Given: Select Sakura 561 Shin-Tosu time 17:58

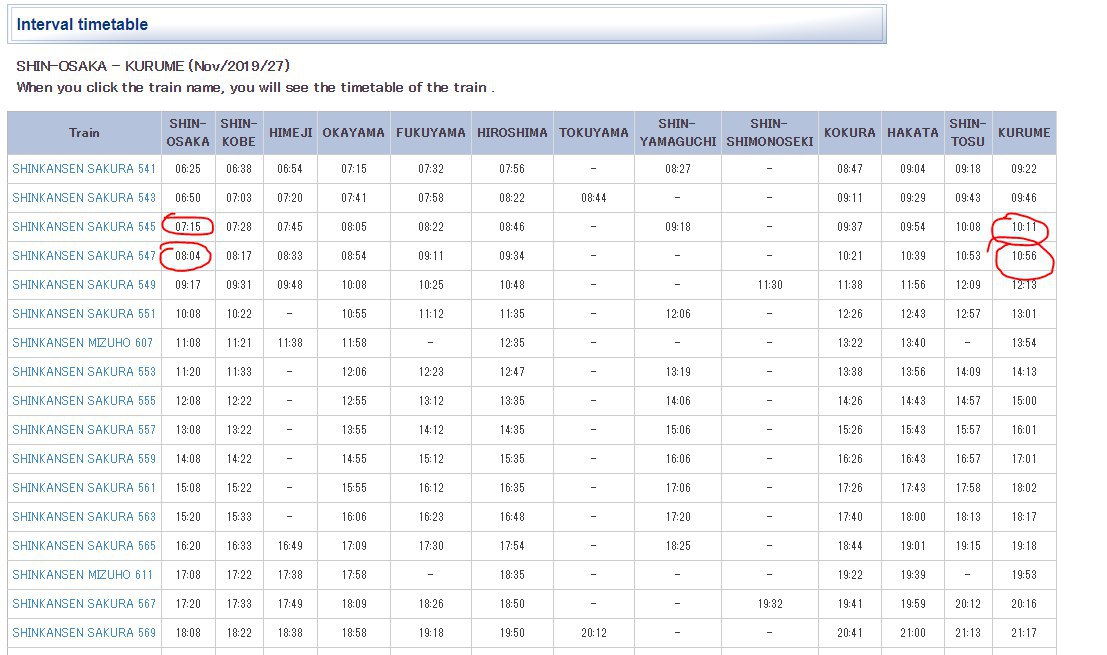Looking at the screenshot, I should (968, 487).
